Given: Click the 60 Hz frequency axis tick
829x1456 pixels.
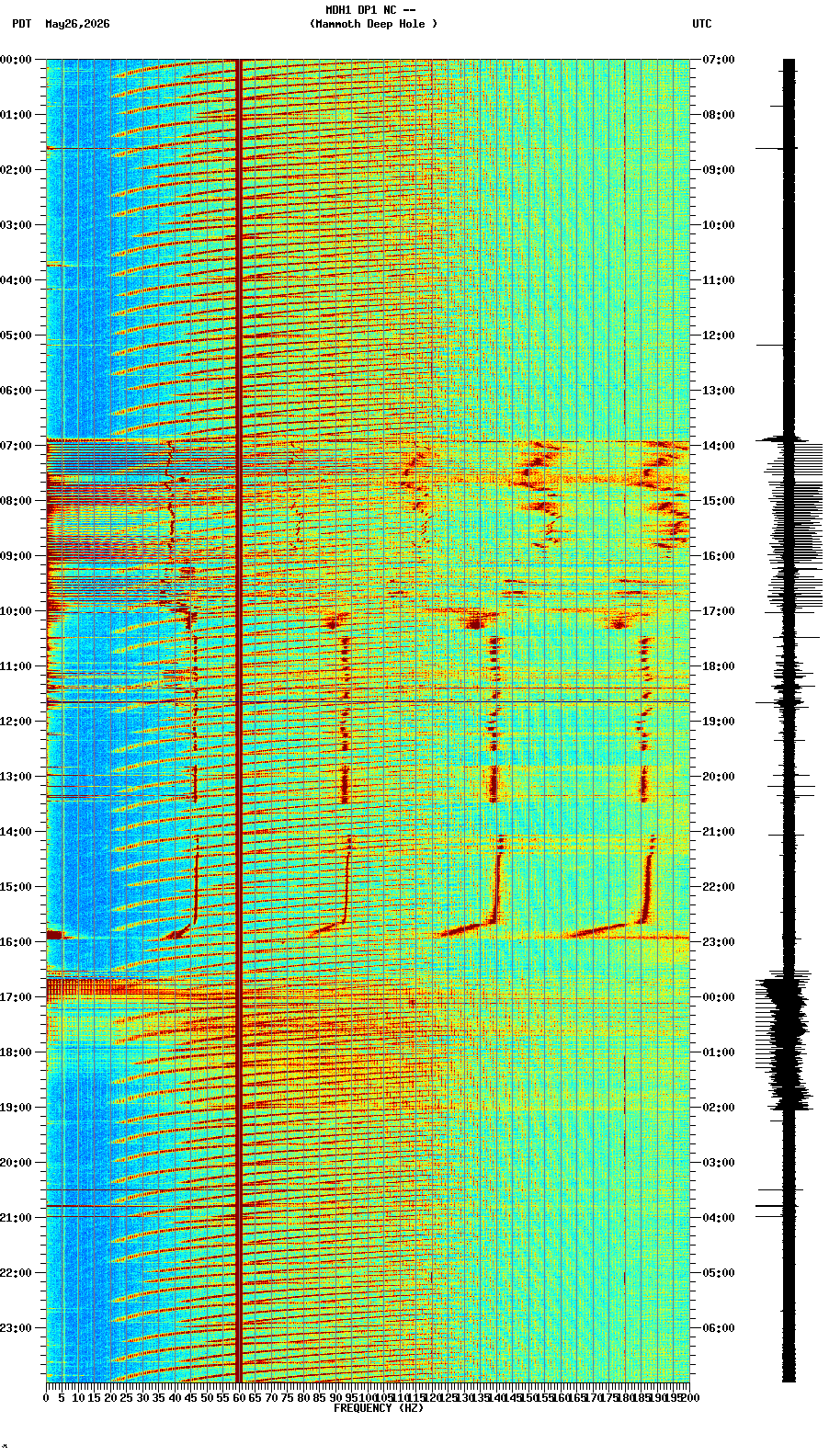Looking at the screenshot, I should (x=239, y=1398).
